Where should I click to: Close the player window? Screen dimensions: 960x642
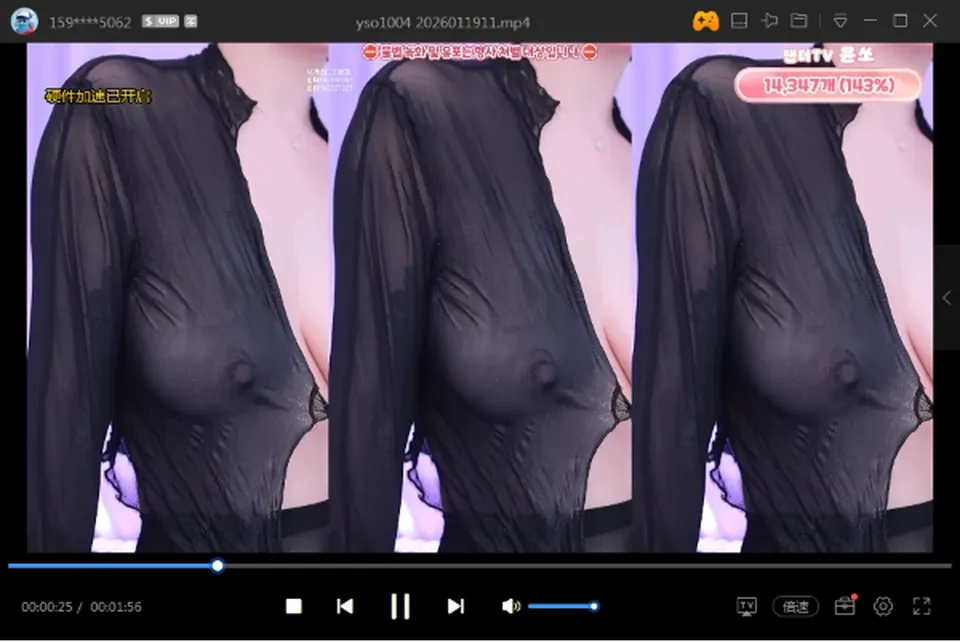tap(930, 21)
